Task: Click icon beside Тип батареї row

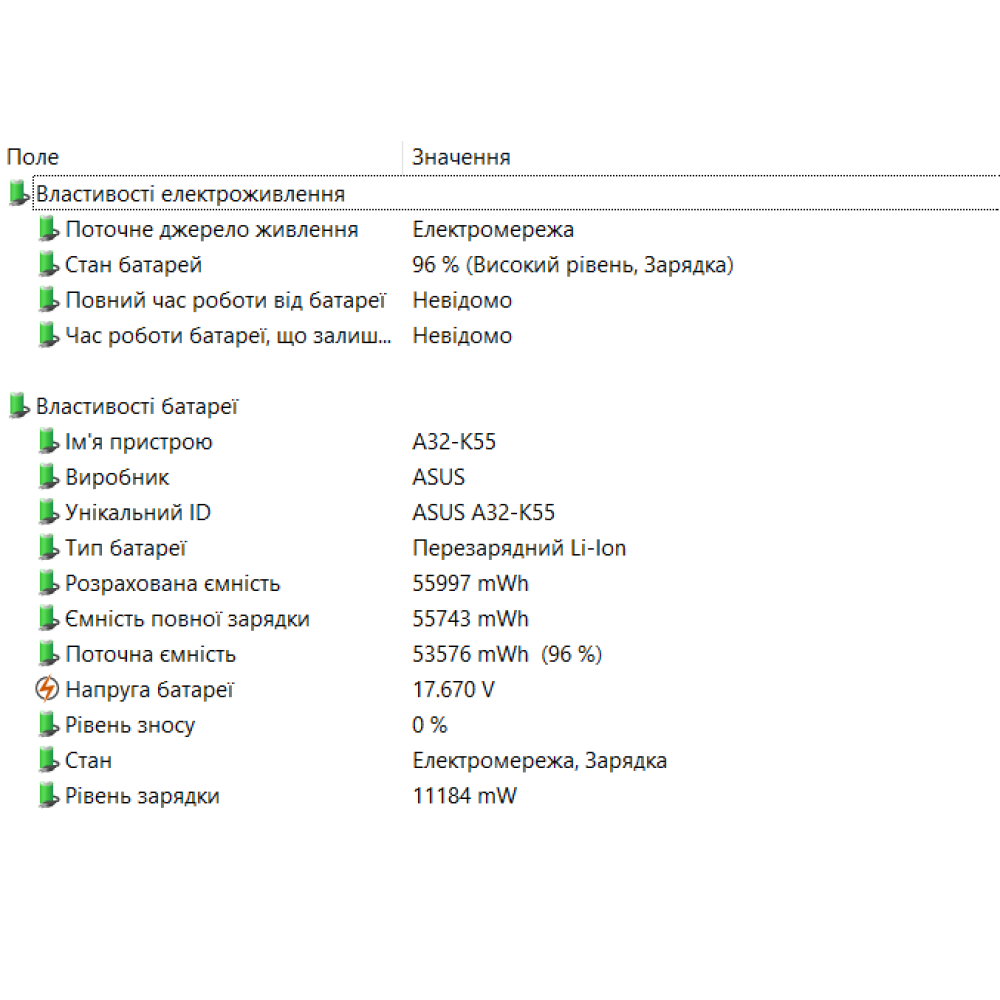Action: 48,548
